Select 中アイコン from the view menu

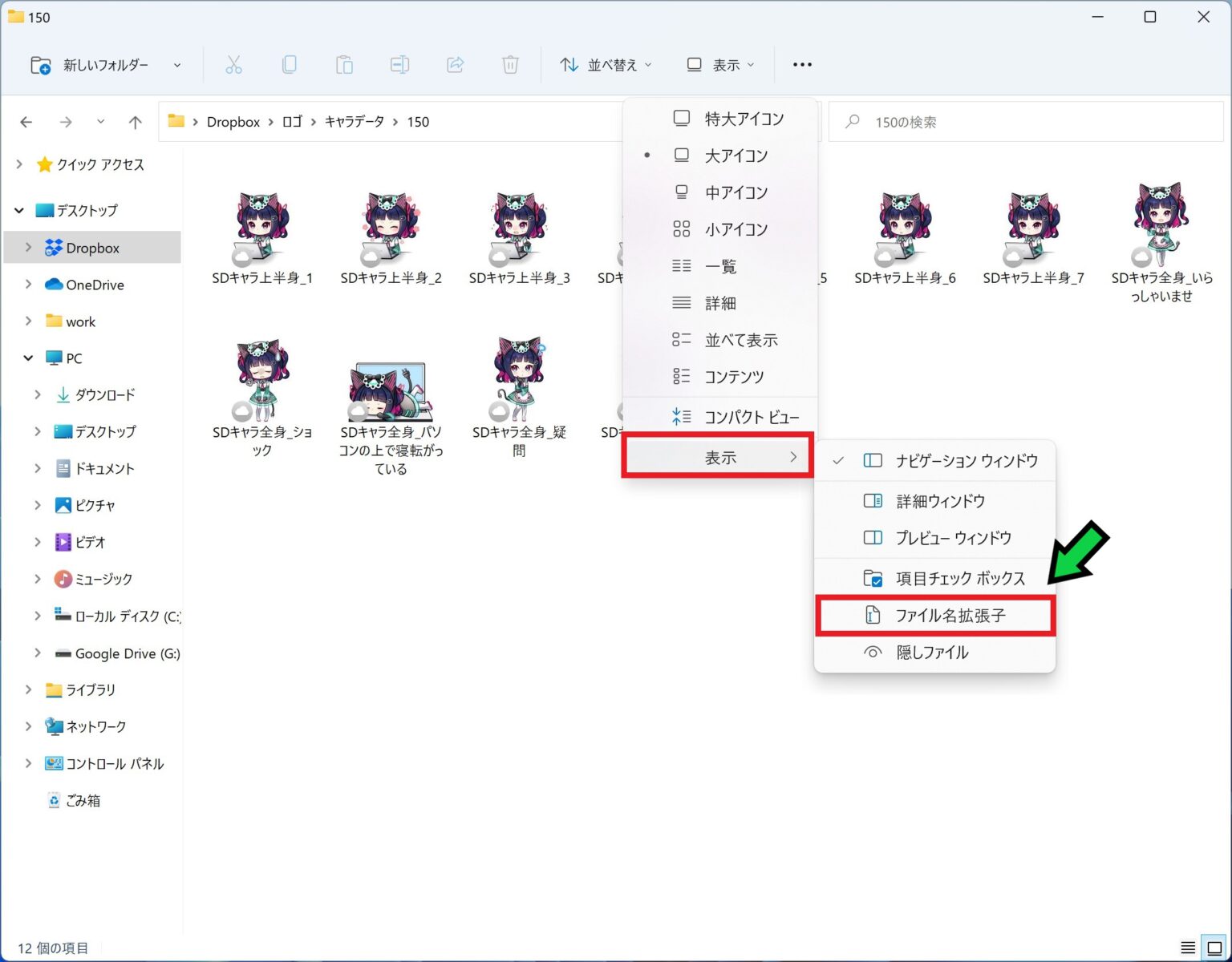pyautogui.click(x=735, y=192)
